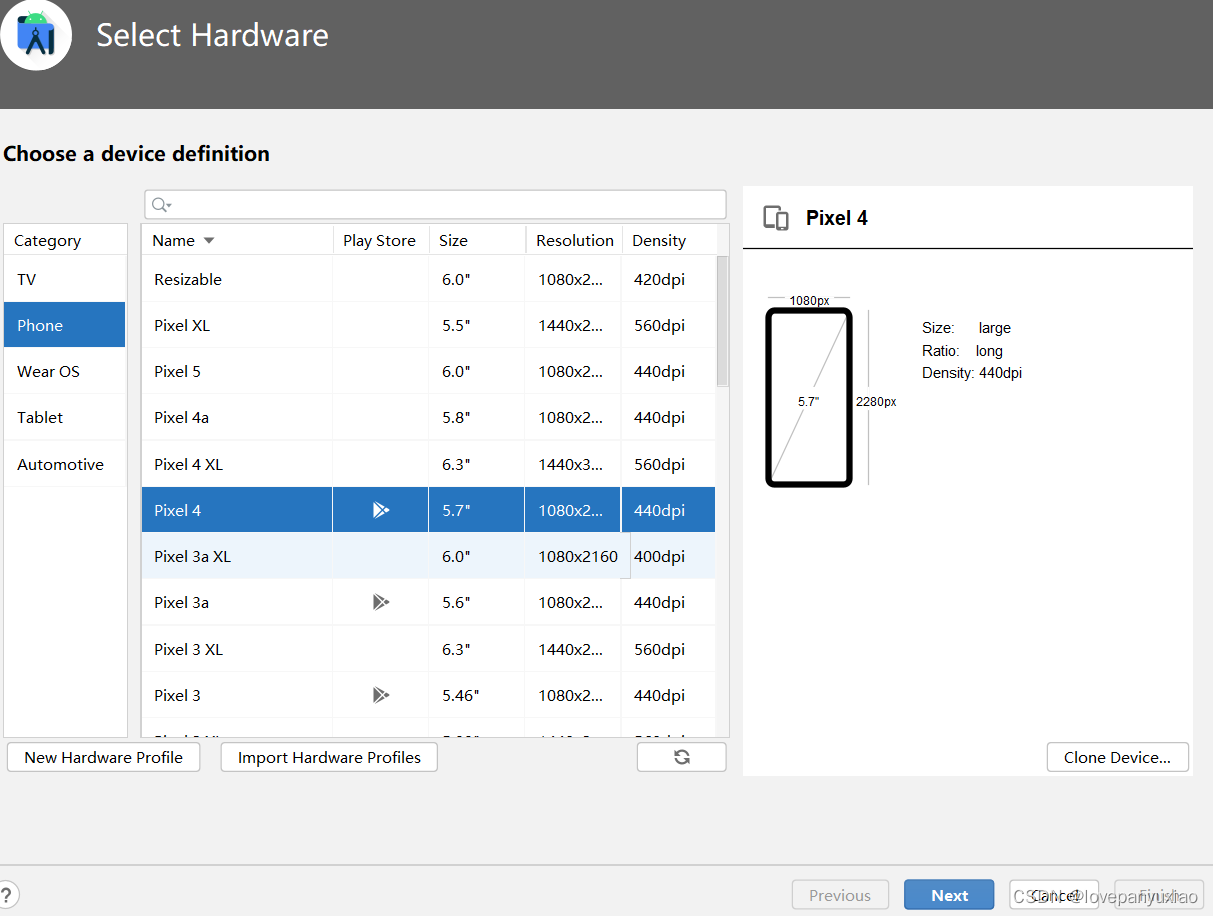Select the Pixel 3a device name
1213x916 pixels.
coord(181,602)
